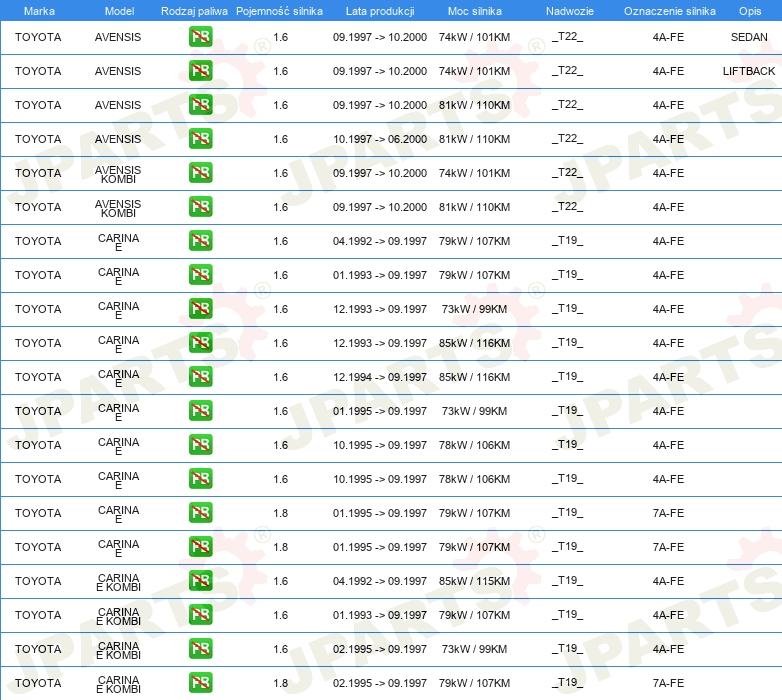
Task: Click fuel icon in CARINA E 01.1993 row
Action: (200, 275)
